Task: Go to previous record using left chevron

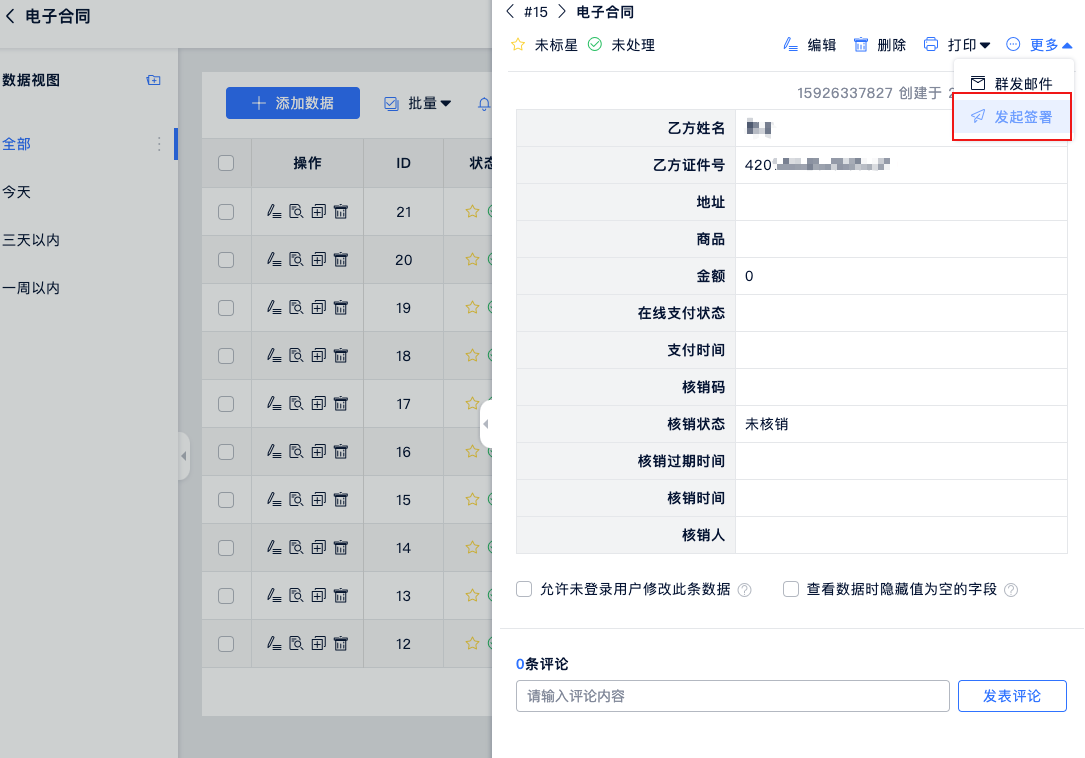Action: click(x=511, y=12)
